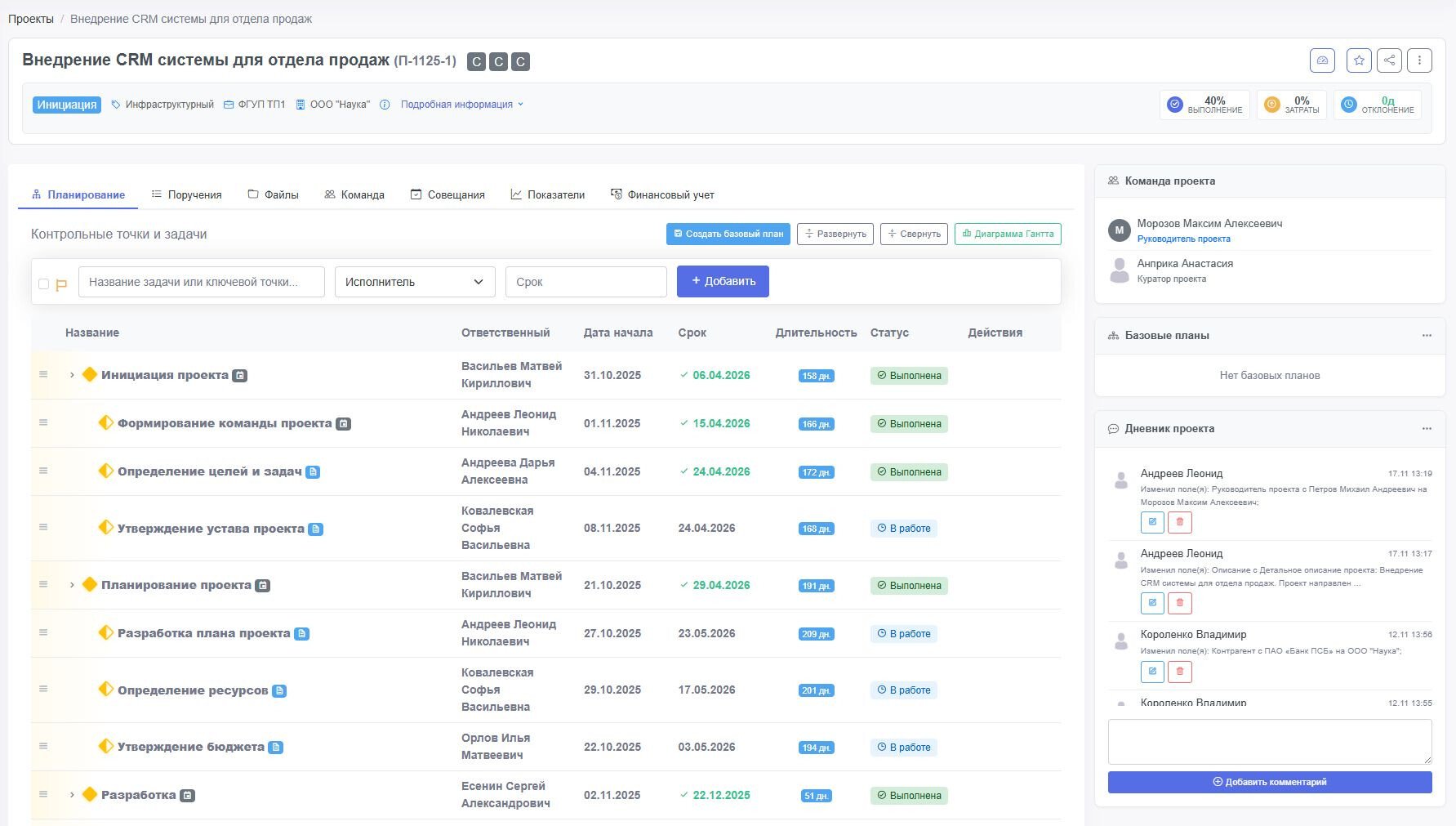The width and height of the screenshot is (1456, 826).
Task: Switch to the Поручения tab
Action: [x=186, y=194]
